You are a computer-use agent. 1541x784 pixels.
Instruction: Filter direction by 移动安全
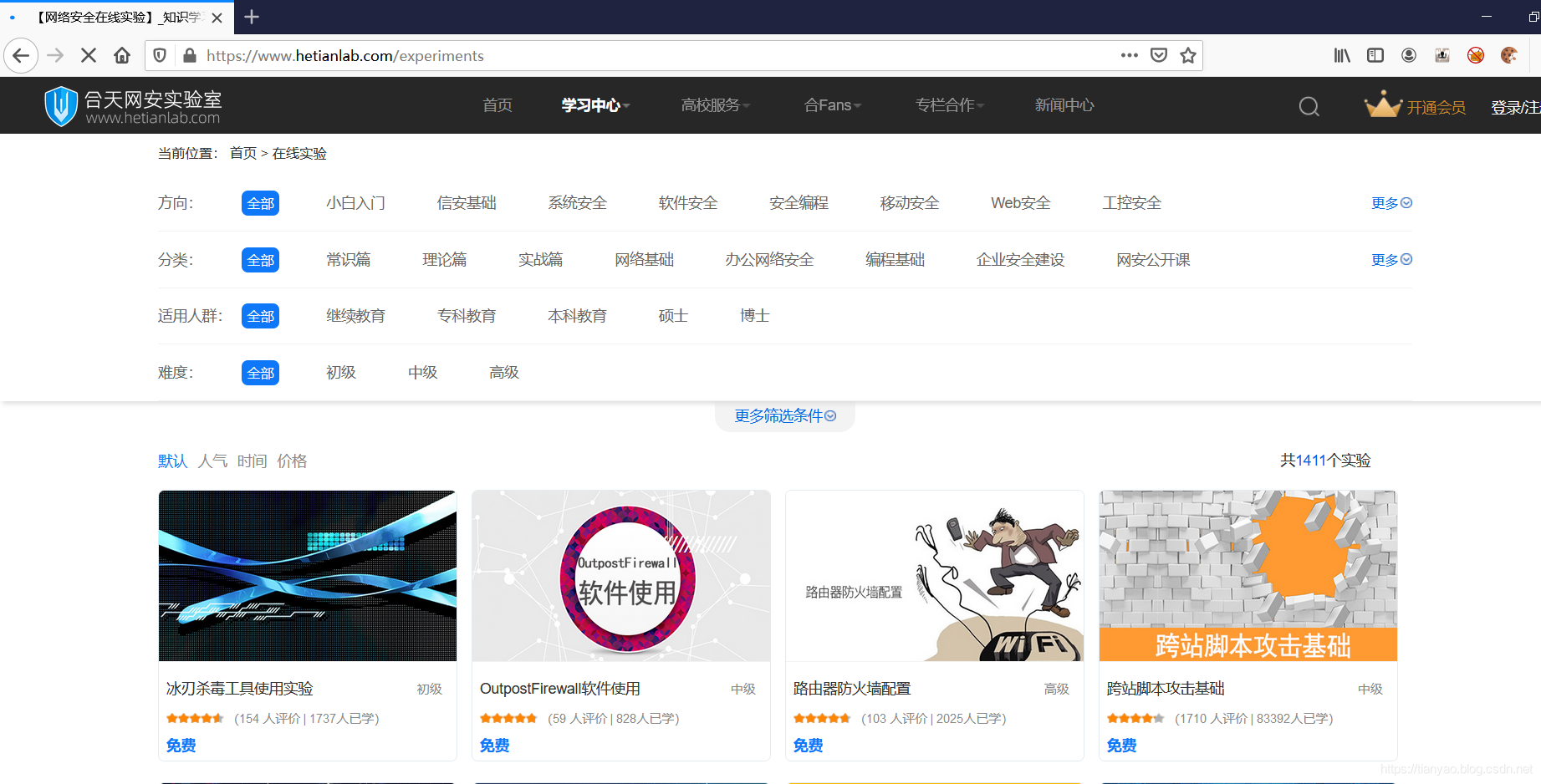coord(910,203)
